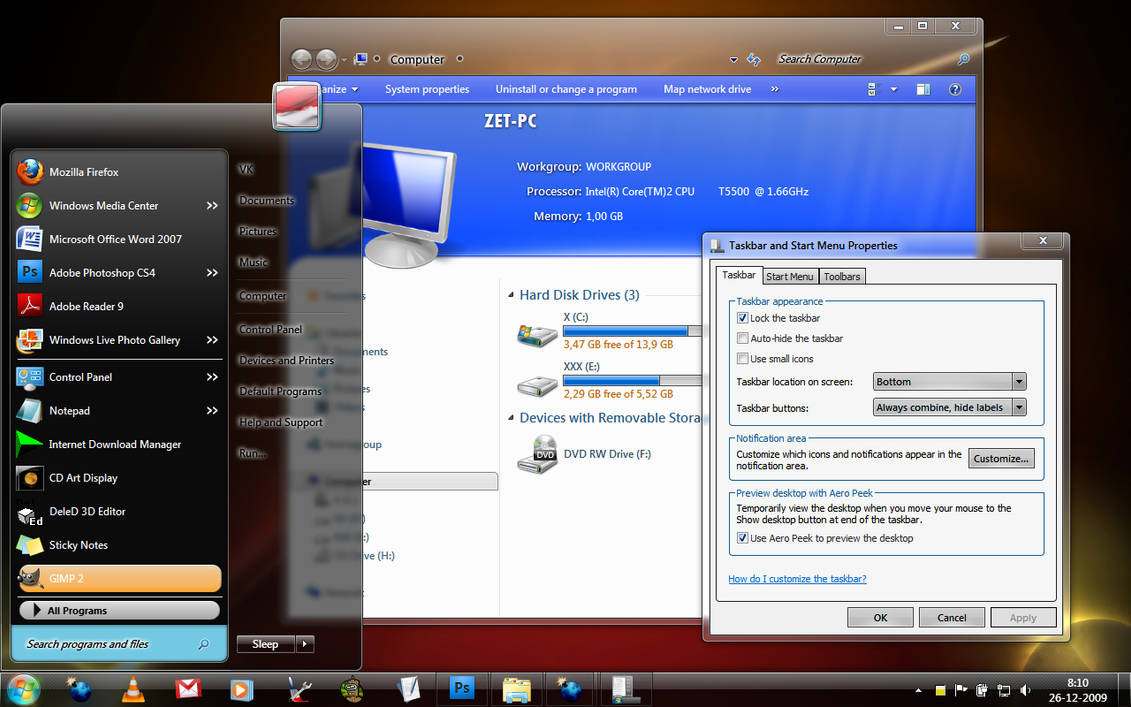Toggle Use Aero Peek to preview the desktop
Image resolution: width=1131 pixels, height=707 pixels.
click(x=742, y=538)
